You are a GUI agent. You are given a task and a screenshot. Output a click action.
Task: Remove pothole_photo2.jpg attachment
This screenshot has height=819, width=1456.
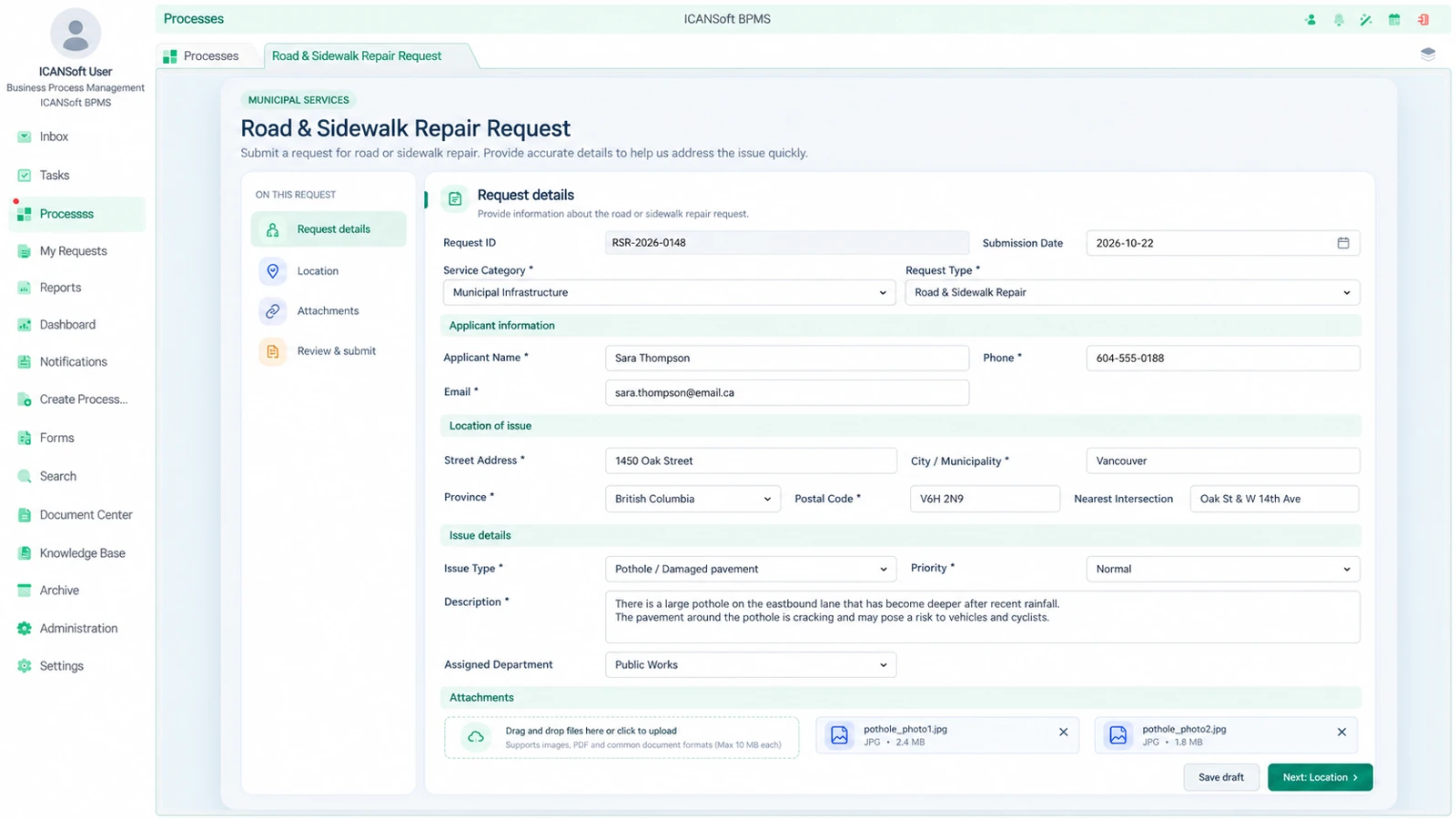1341,732
